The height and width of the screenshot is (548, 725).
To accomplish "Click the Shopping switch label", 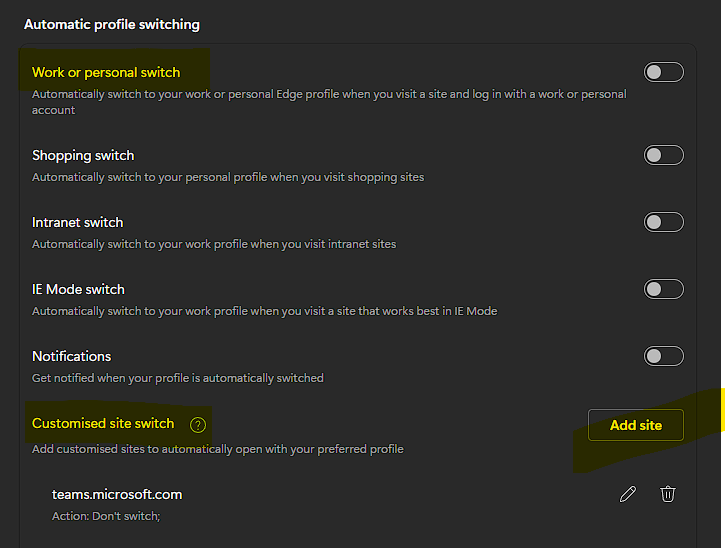I will [83, 155].
